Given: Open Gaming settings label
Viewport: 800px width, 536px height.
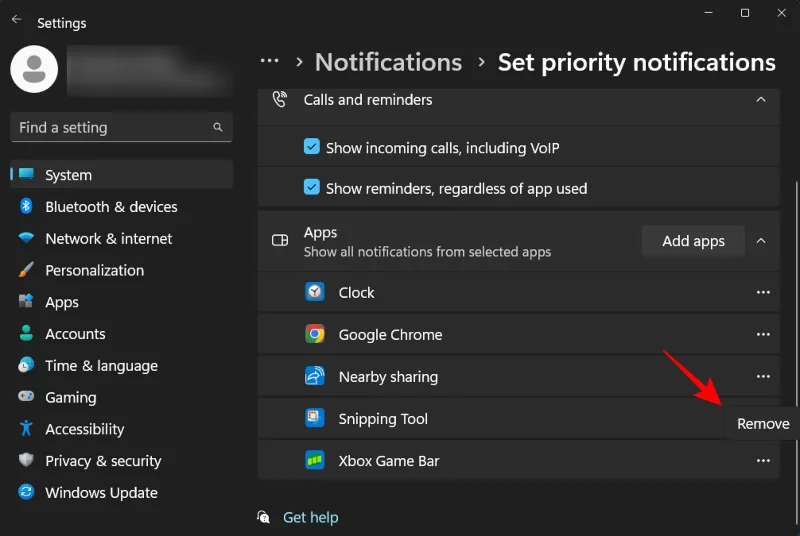Looking at the screenshot, I should (70, 397).
